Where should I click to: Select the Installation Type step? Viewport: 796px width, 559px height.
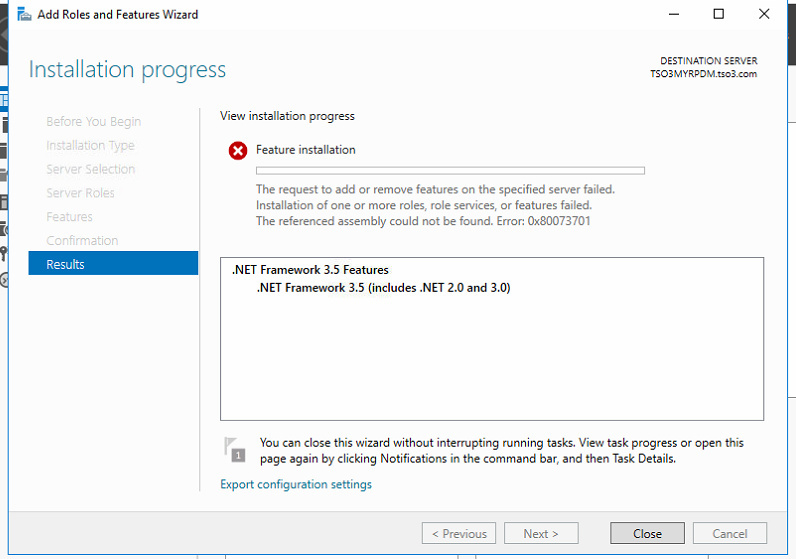click(x=90, y=146)
